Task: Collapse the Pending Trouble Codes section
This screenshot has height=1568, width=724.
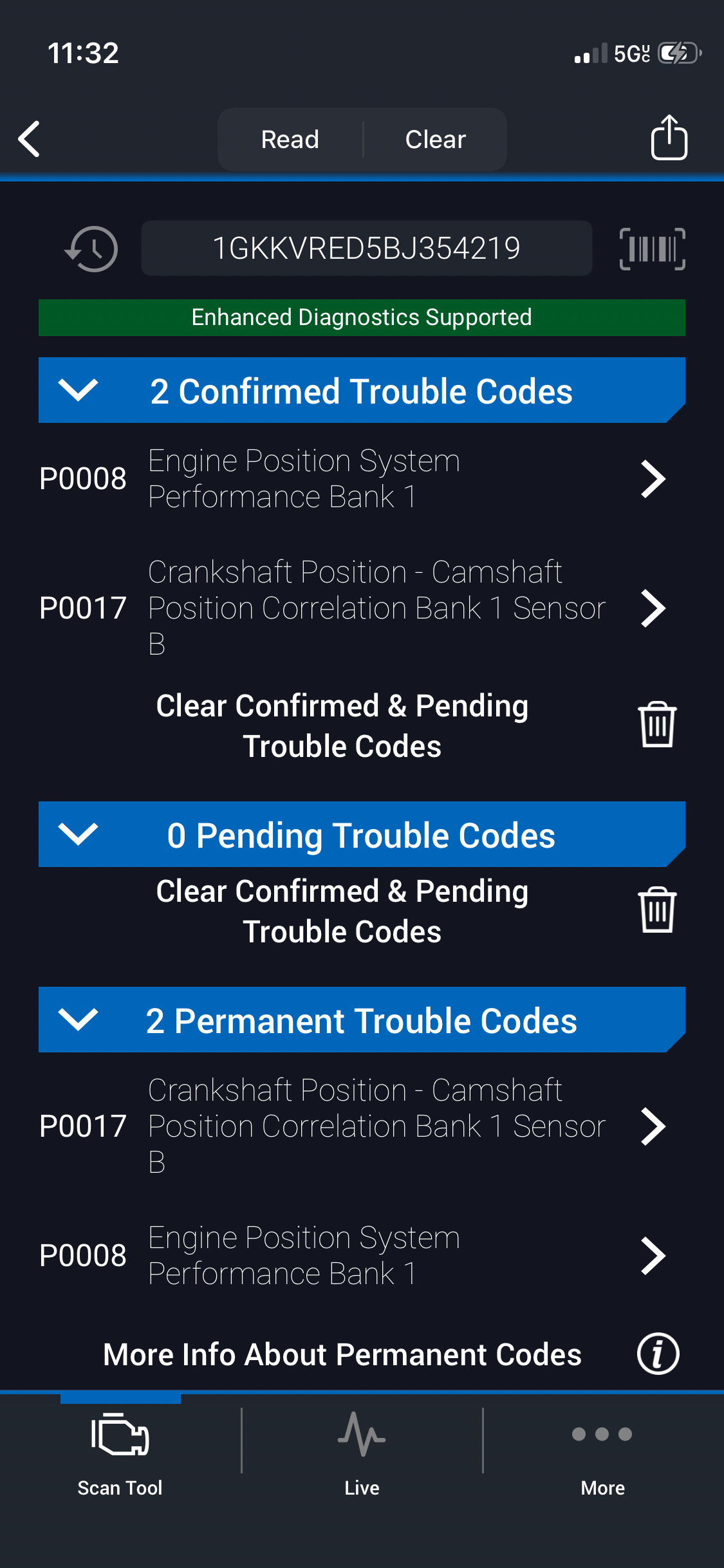Action: click(78, 834)
